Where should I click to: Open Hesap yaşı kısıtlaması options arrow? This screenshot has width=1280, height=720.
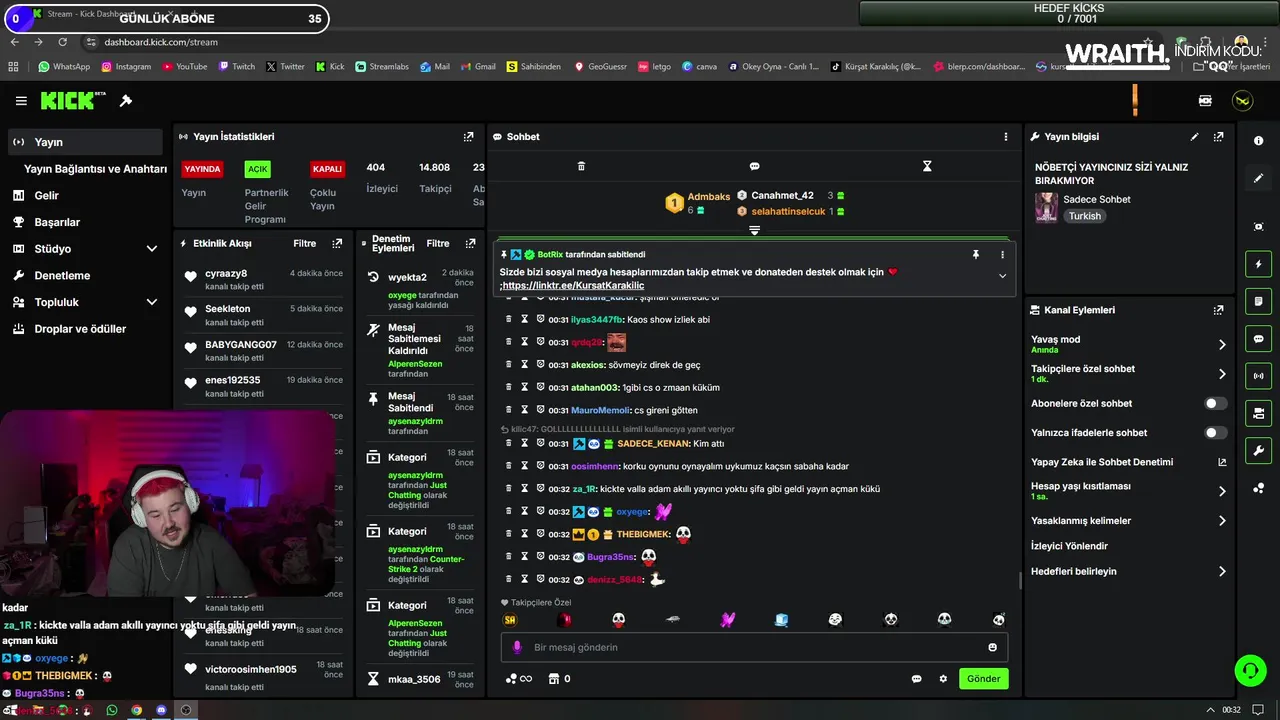coord(1221,491)
